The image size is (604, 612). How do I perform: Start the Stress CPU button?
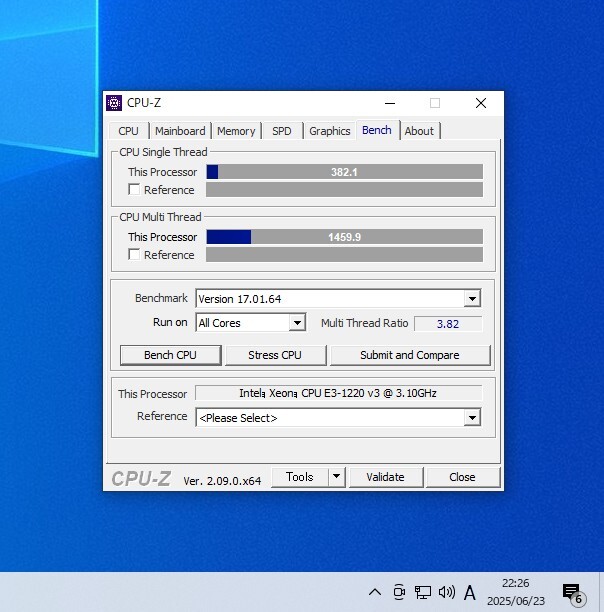pos(275,355)
